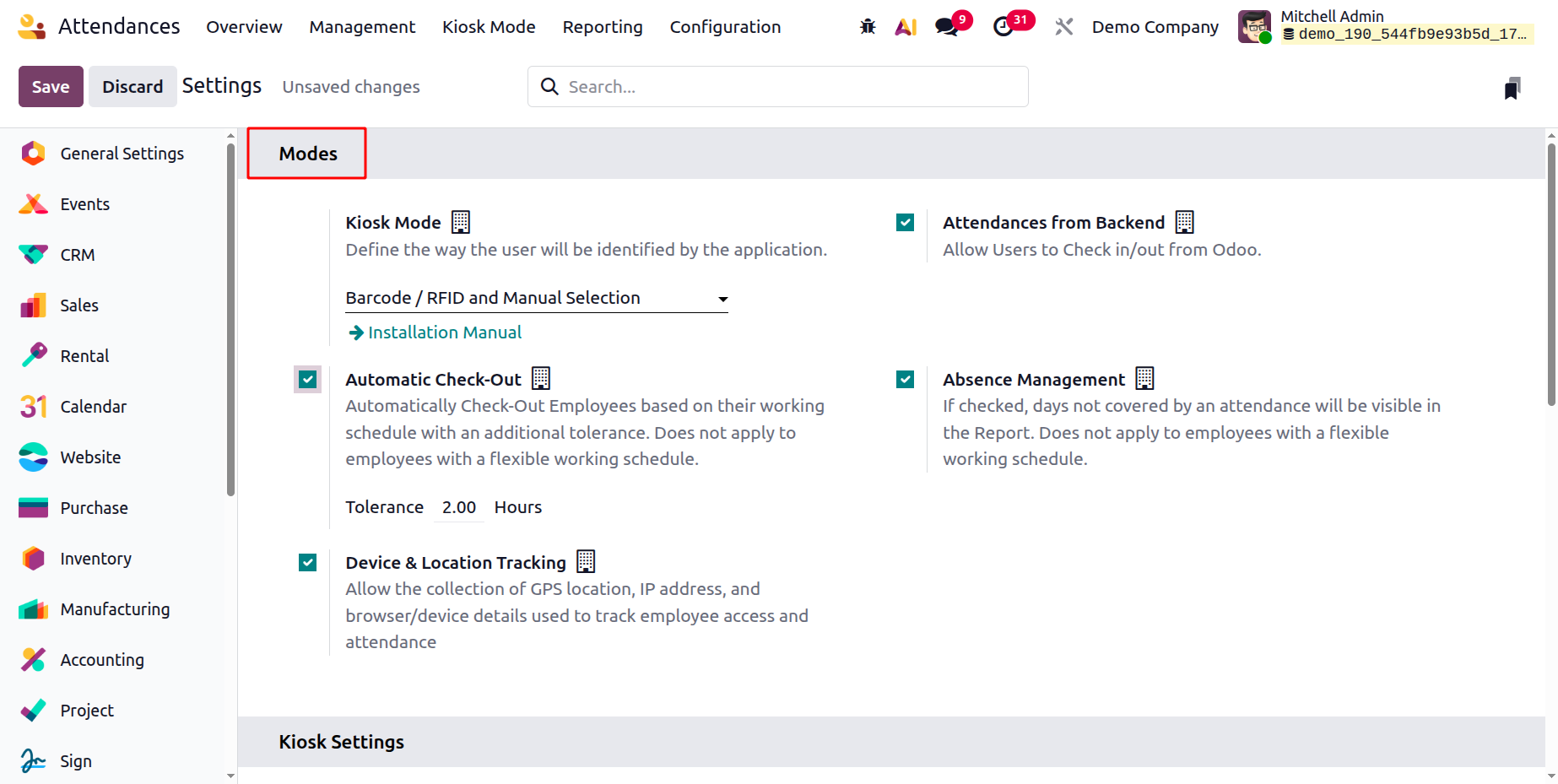Image resolution: width=1558 pixels, height=784 pixels.
Task: Select Inventory in the settings sidebar
Action: 95,559
